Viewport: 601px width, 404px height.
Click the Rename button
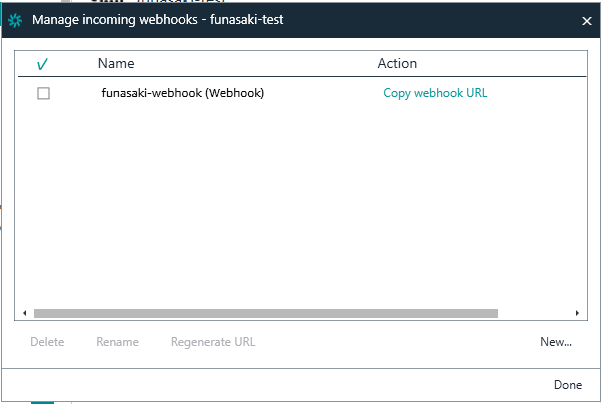coord(117,342)
